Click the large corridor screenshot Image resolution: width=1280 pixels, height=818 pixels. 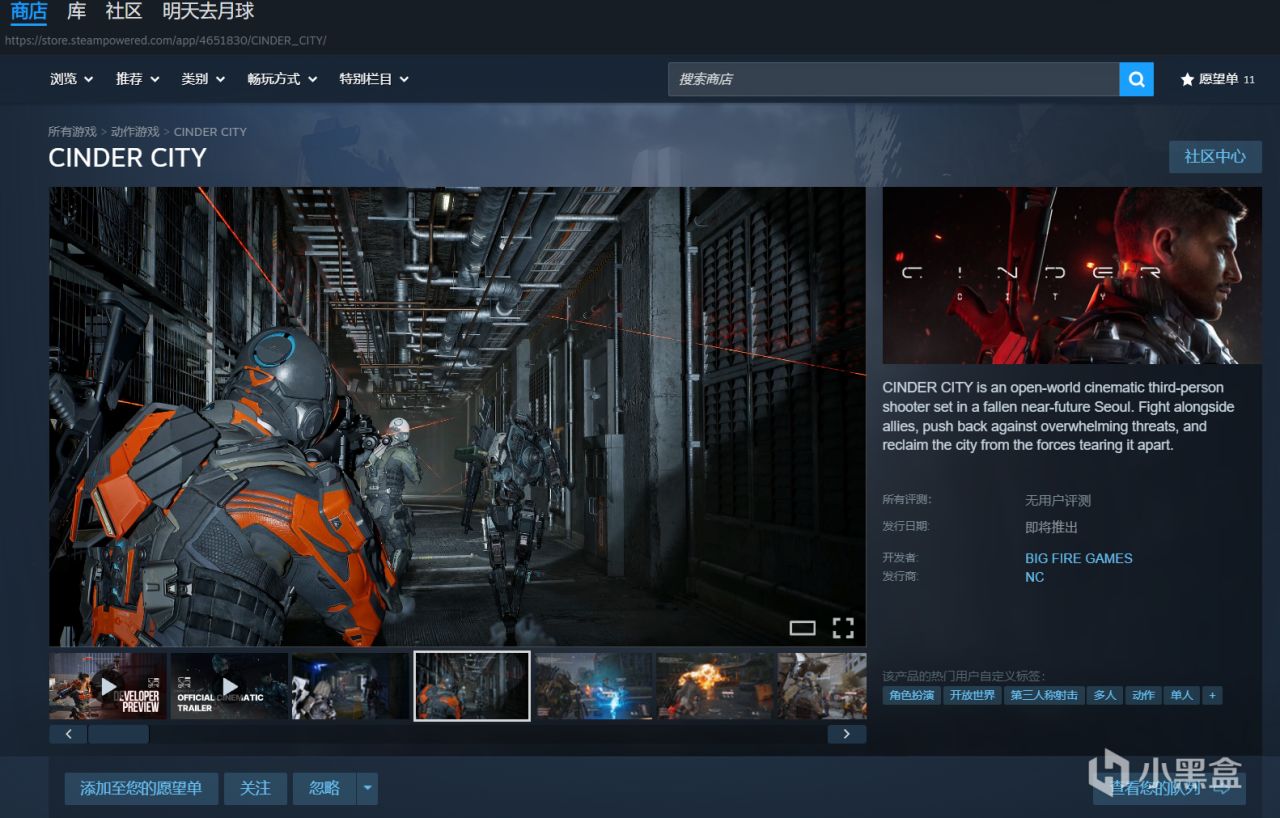tap(458, 416)
